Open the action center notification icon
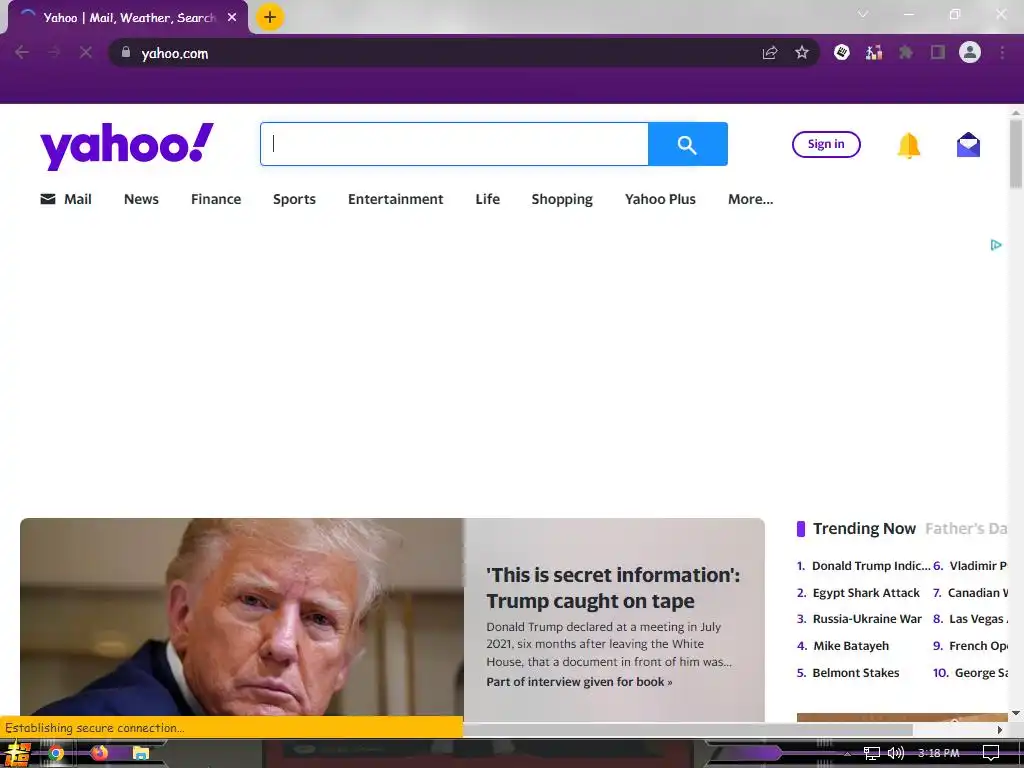This screenshot has height=768, width=1024. (991, 754)
